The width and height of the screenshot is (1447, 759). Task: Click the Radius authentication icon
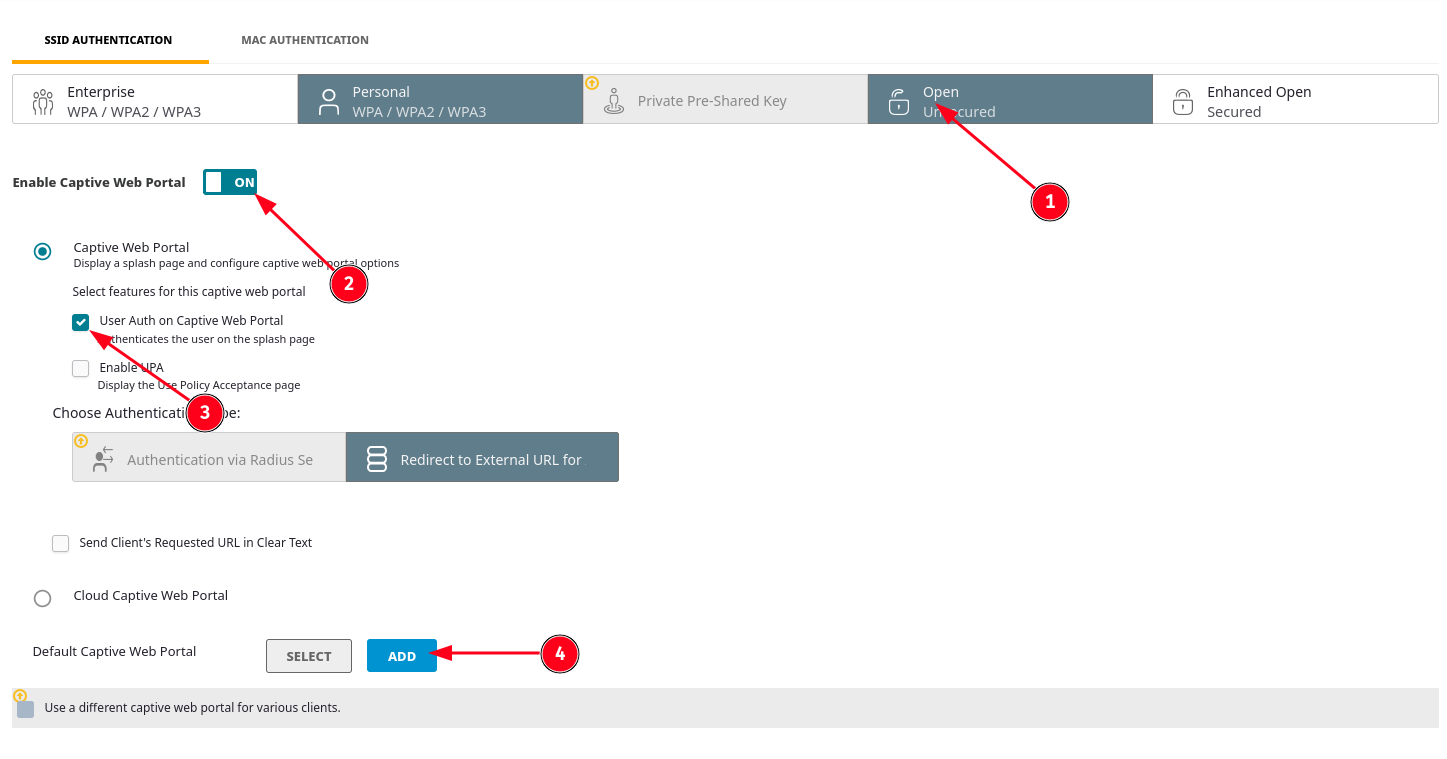coord(103,459)
